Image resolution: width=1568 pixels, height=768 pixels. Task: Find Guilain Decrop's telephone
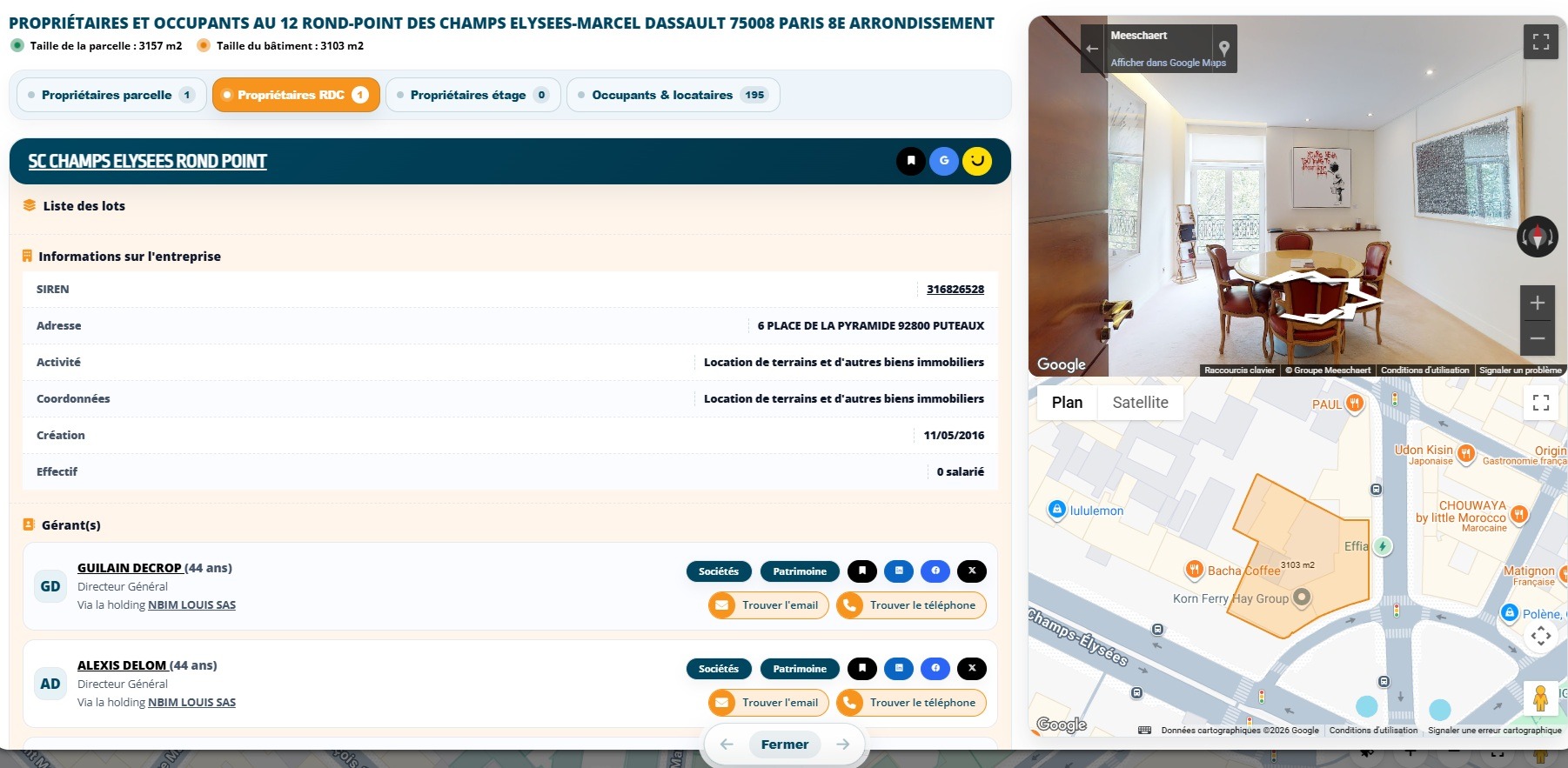[x=911, y=605]
